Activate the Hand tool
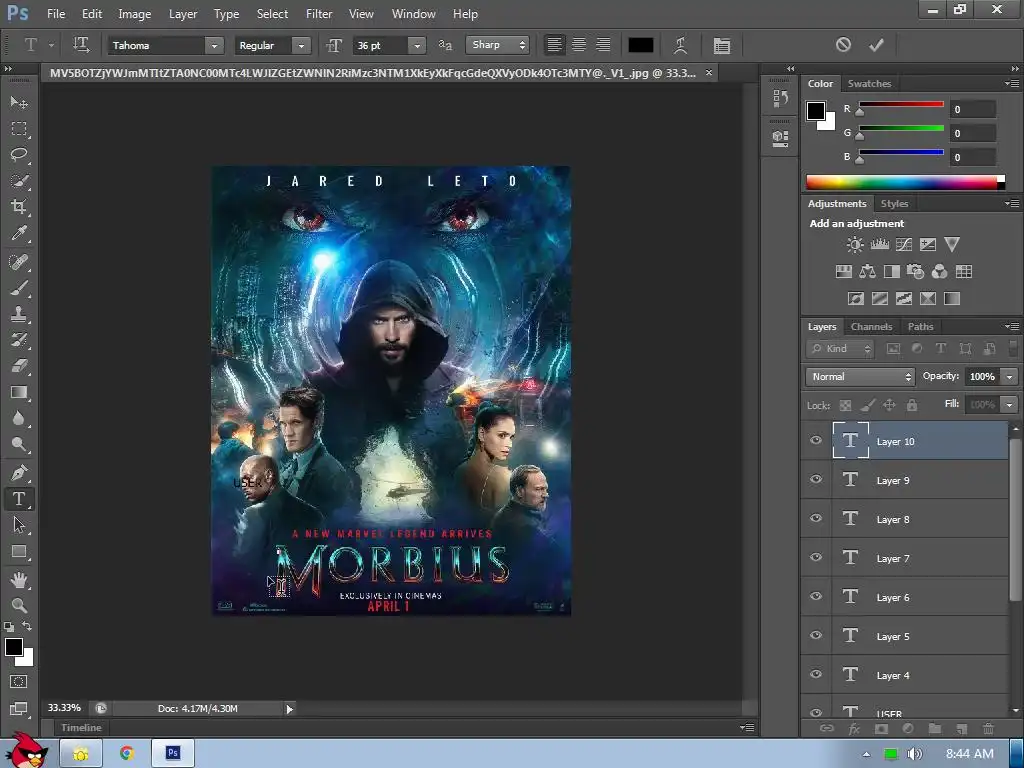Image resolution: width=1024 pixels, height=768 pixels. click(19, 579)
